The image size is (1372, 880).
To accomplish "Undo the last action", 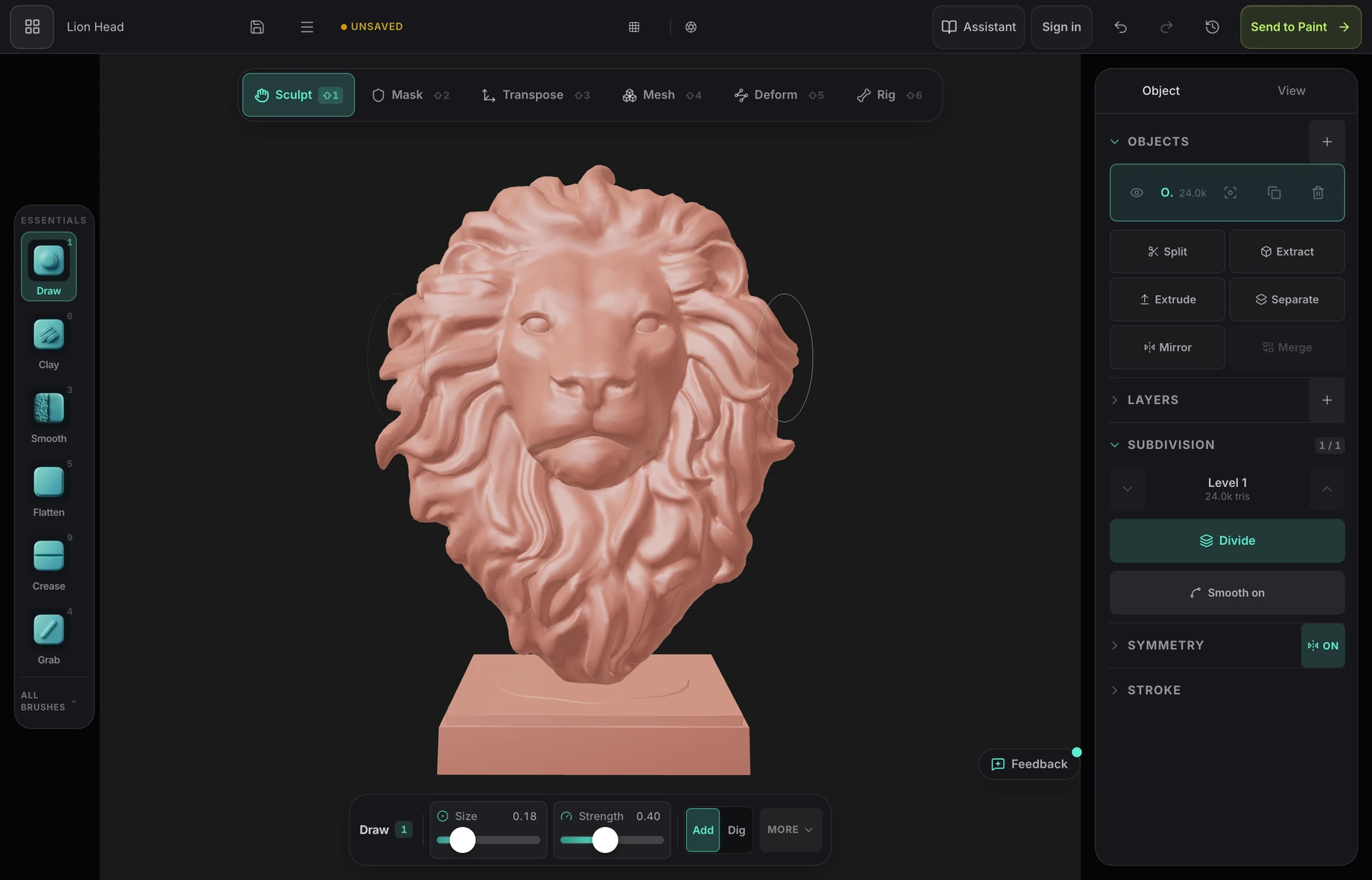I will pyautogui.click(x=1120, y=26).
